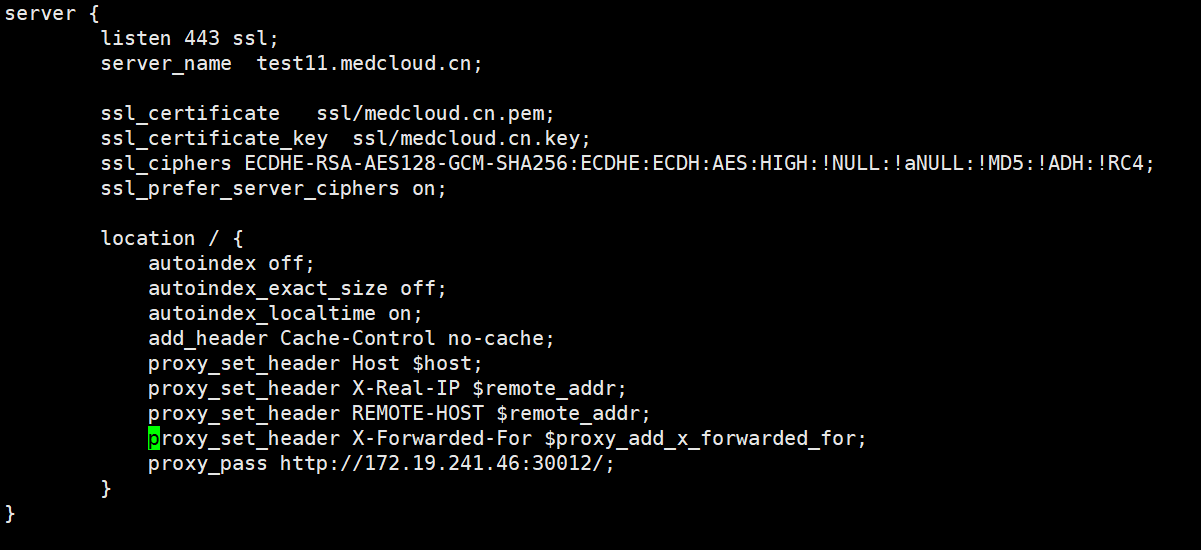Click the 'location / {' line
The height and width of the screenshot is (550, 1201).
tap(172, 238)
